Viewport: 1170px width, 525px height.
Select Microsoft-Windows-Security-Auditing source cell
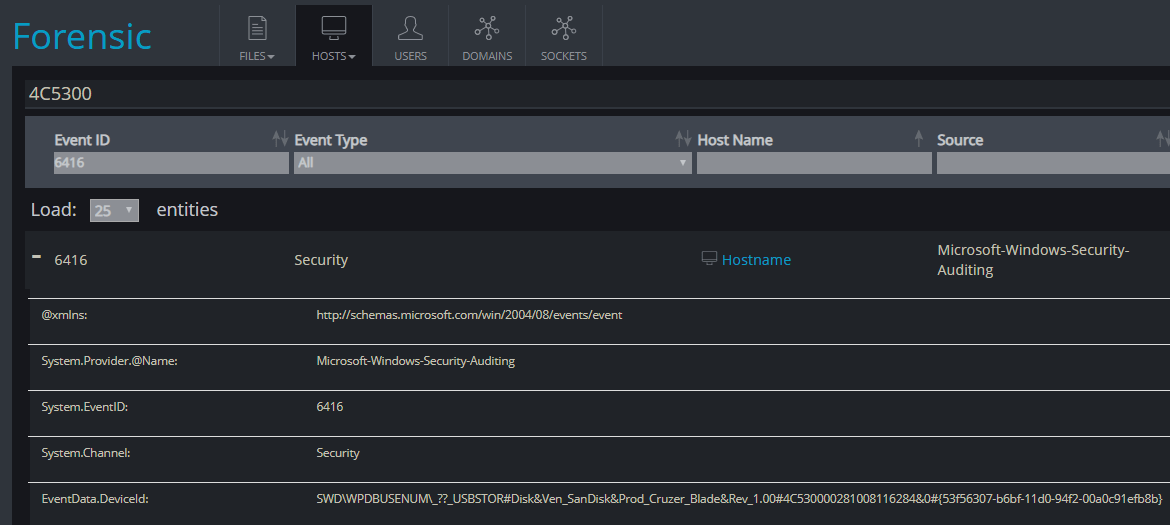click(x=1033, y=260)
